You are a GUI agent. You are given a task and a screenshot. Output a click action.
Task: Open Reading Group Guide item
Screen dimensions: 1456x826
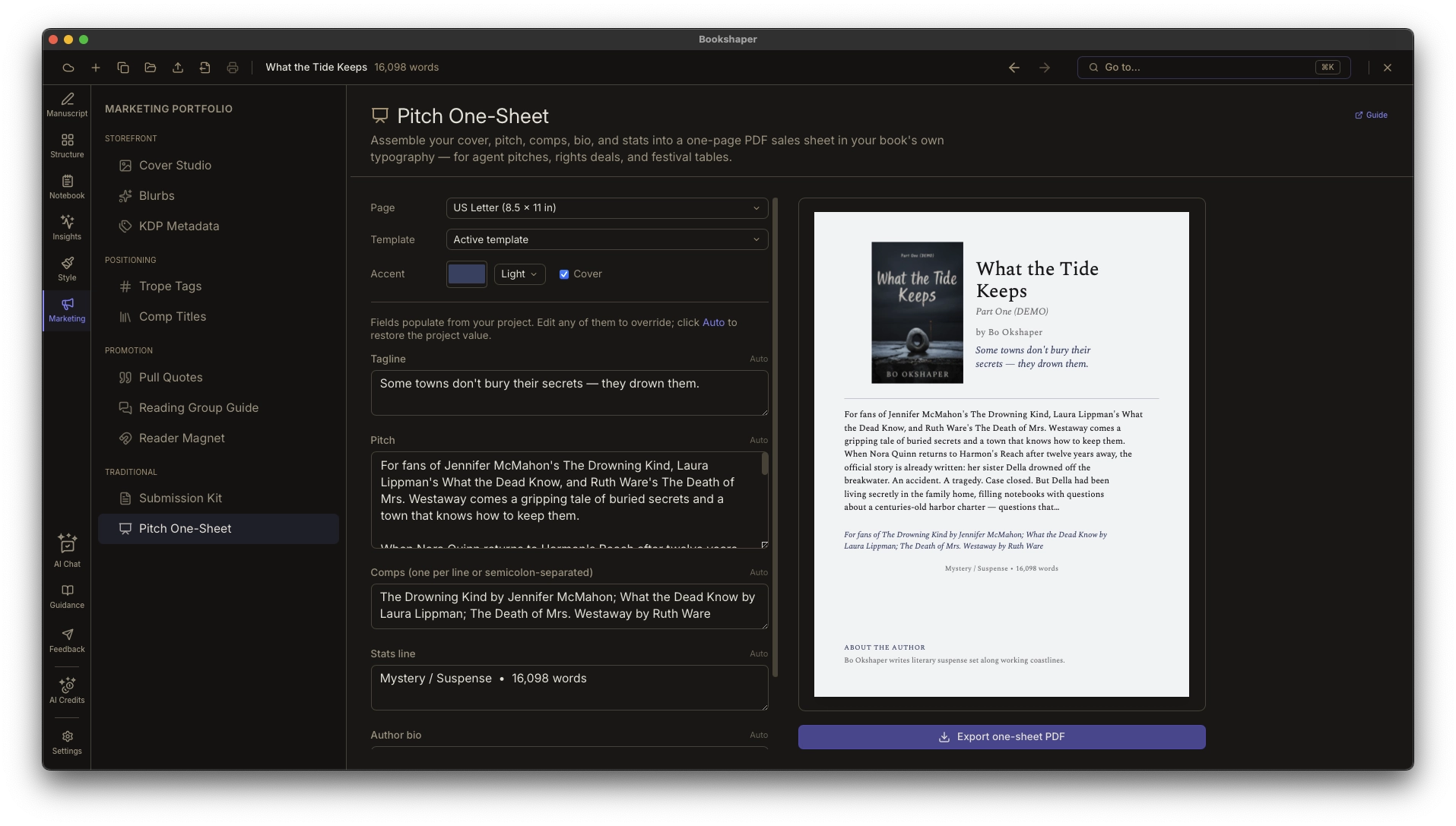[218, 408]
